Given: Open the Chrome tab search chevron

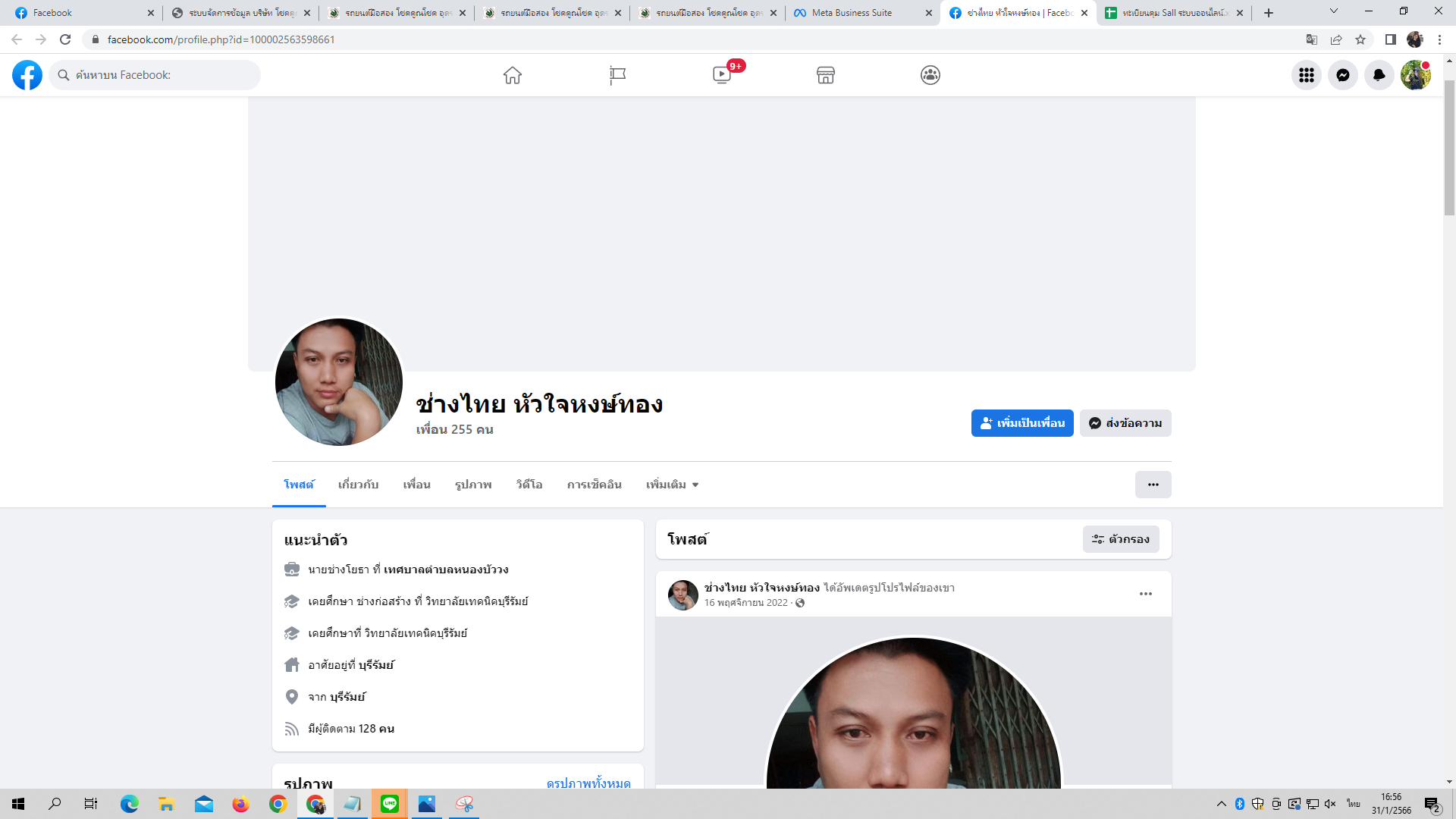Looking at the screenshot, I should 1333,11.
